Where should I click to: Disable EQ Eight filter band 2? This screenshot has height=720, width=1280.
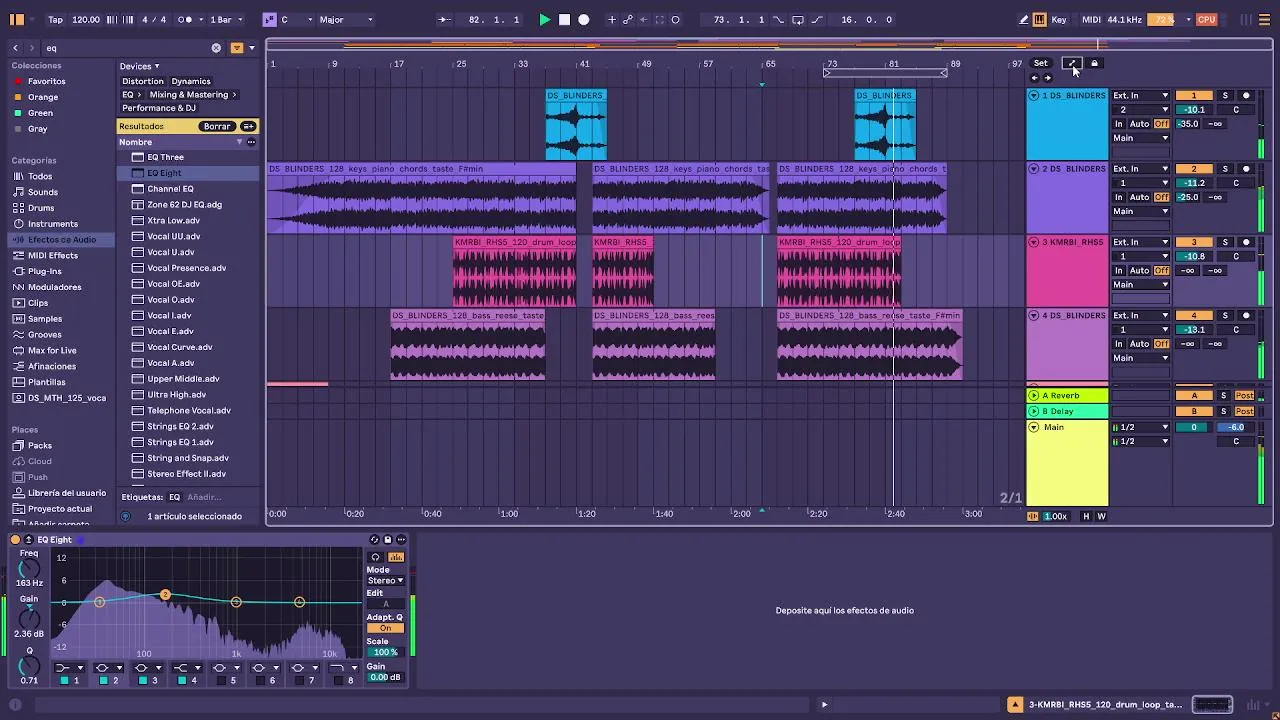103,681
